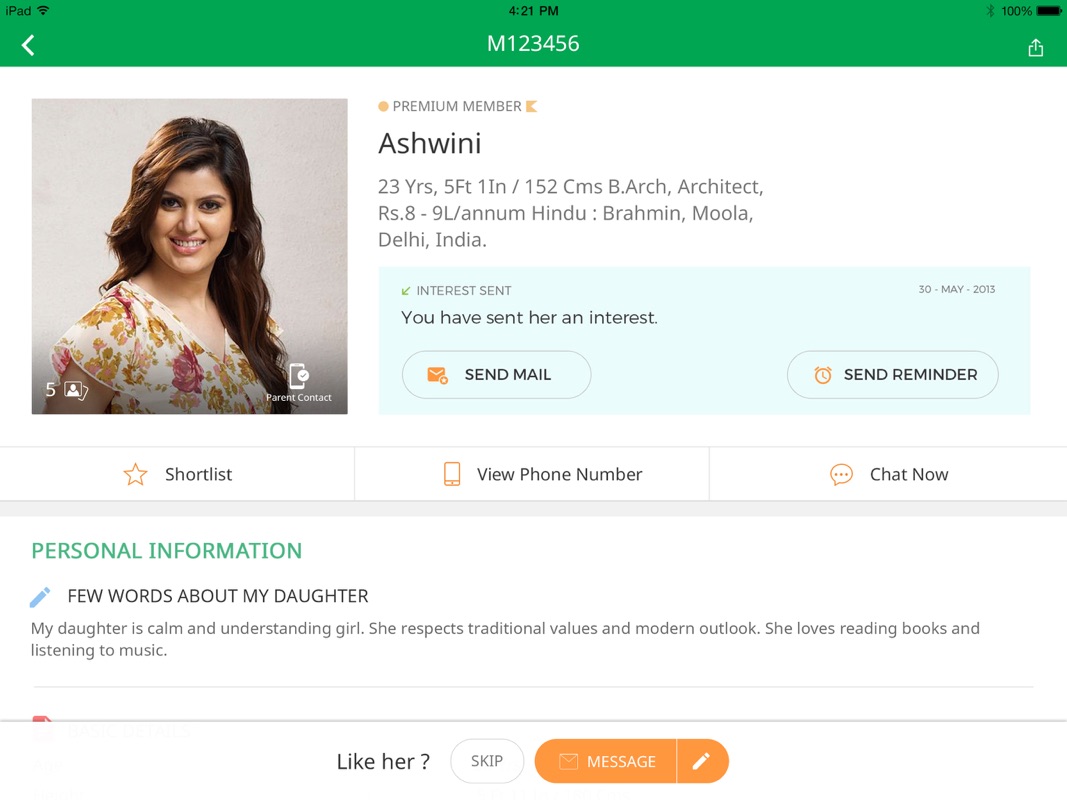The height and width of the screenshot is (800, 1067).
Task: Tap the premium member flag icon
Action: coord(531,106)
